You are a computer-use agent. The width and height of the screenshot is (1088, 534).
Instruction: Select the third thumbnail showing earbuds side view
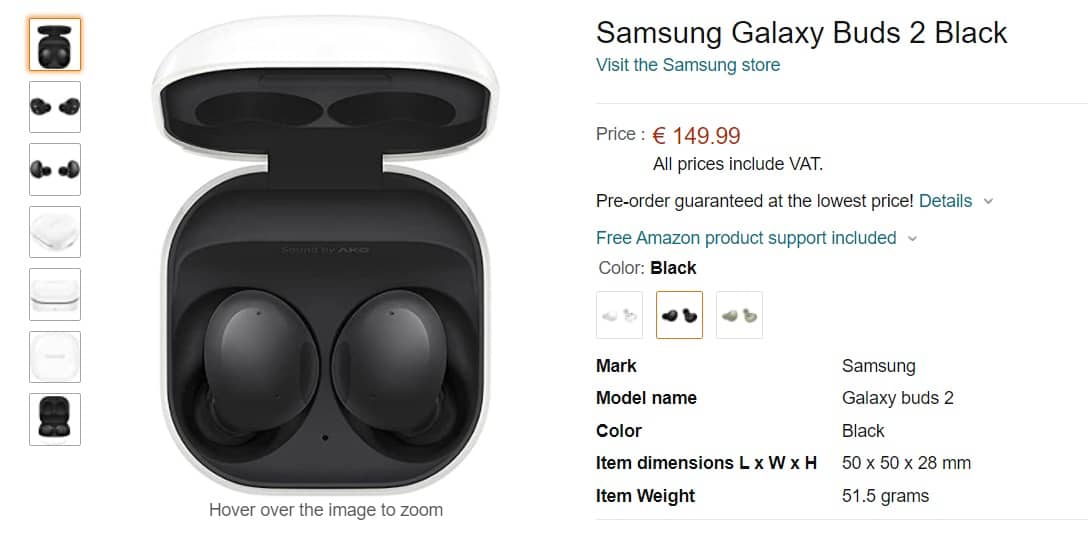[x=55, y=169]
